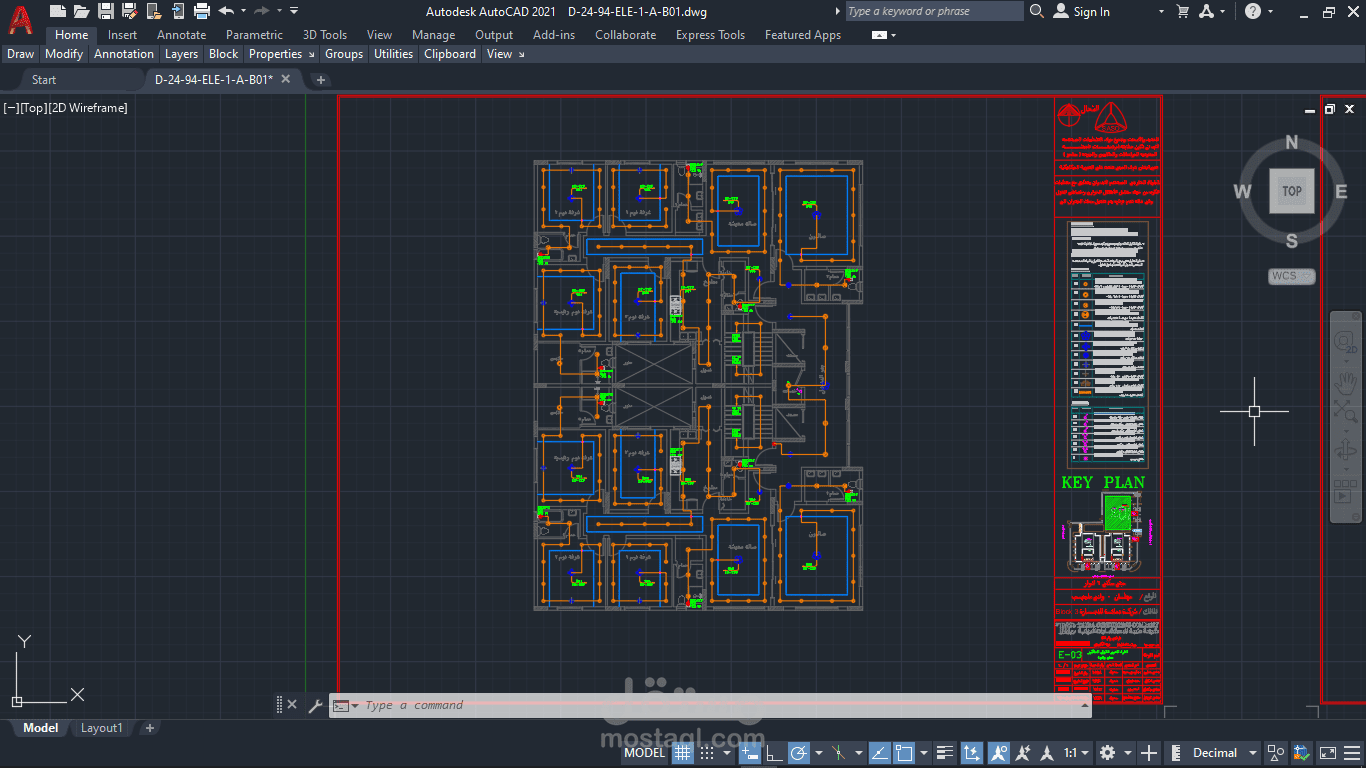Open the Insert ribbon tab
Image resolution: width=1366 pixels, height=768 pixels.
coord(123,35)
